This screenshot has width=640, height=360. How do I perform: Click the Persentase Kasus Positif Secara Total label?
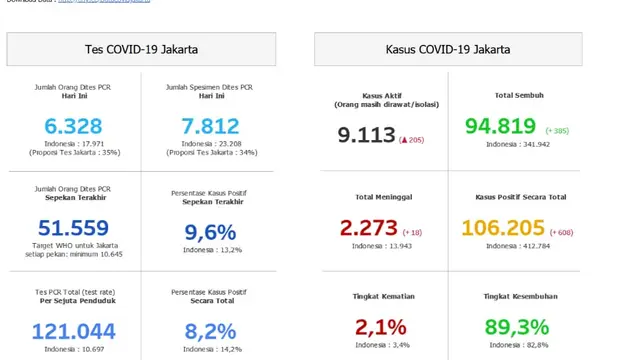tap(209, 296)
